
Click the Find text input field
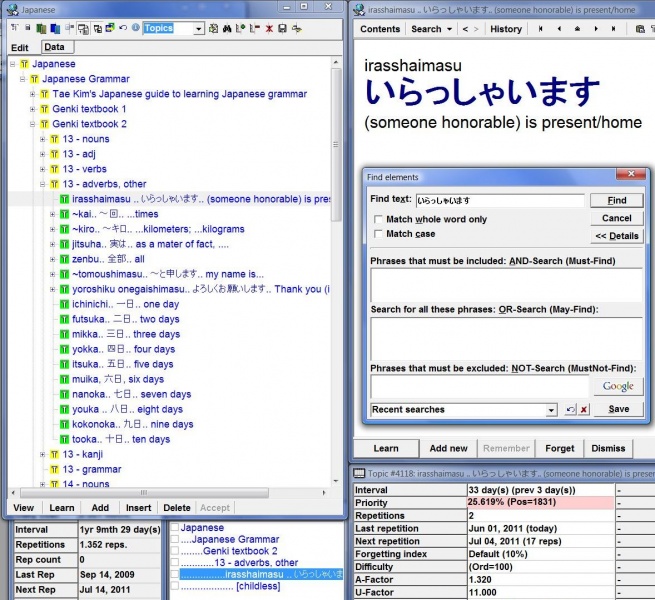point(500,201)
